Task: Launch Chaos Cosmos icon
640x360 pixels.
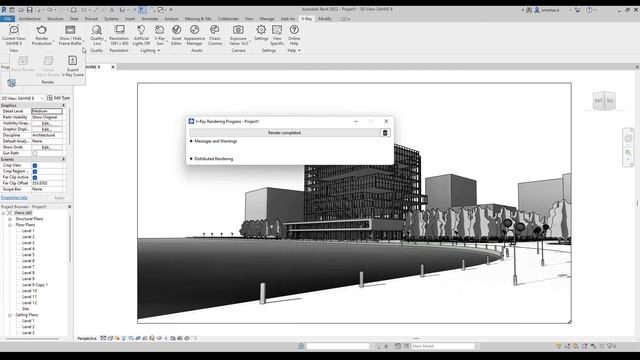Action: pos(215,30)
